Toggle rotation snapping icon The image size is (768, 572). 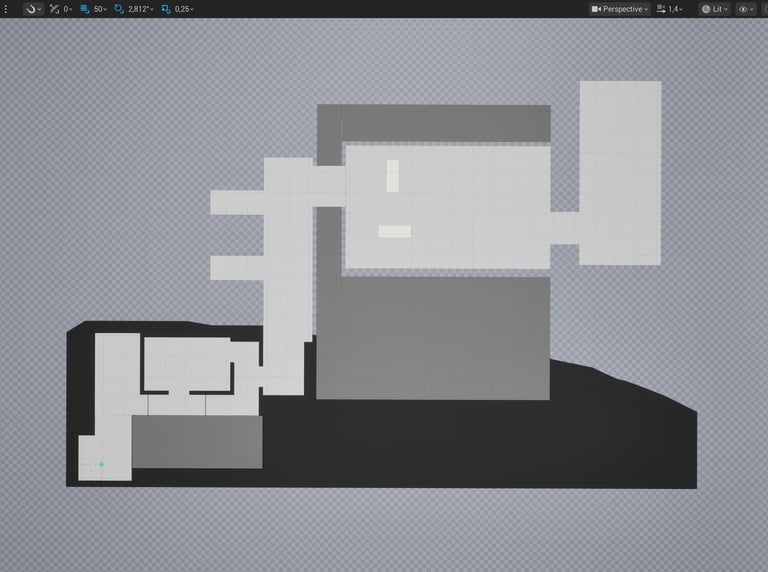pos(119,9)
